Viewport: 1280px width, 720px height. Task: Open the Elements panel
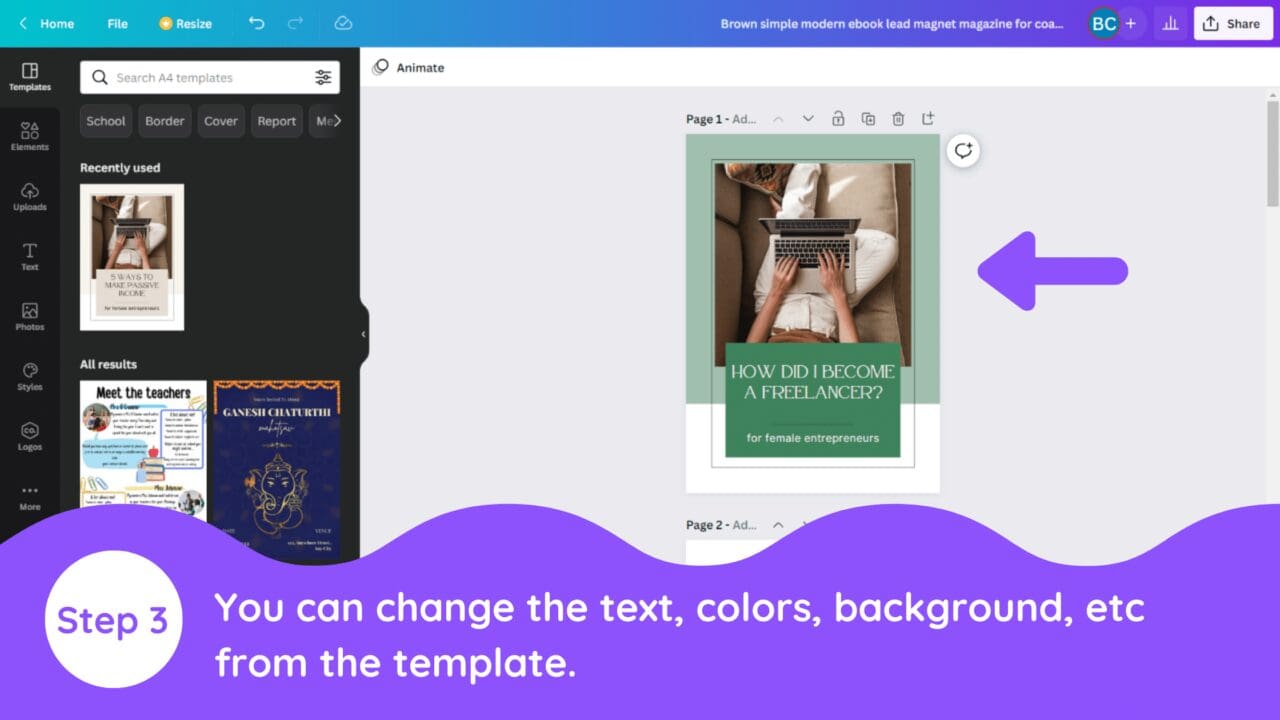(x=29, y=135)
